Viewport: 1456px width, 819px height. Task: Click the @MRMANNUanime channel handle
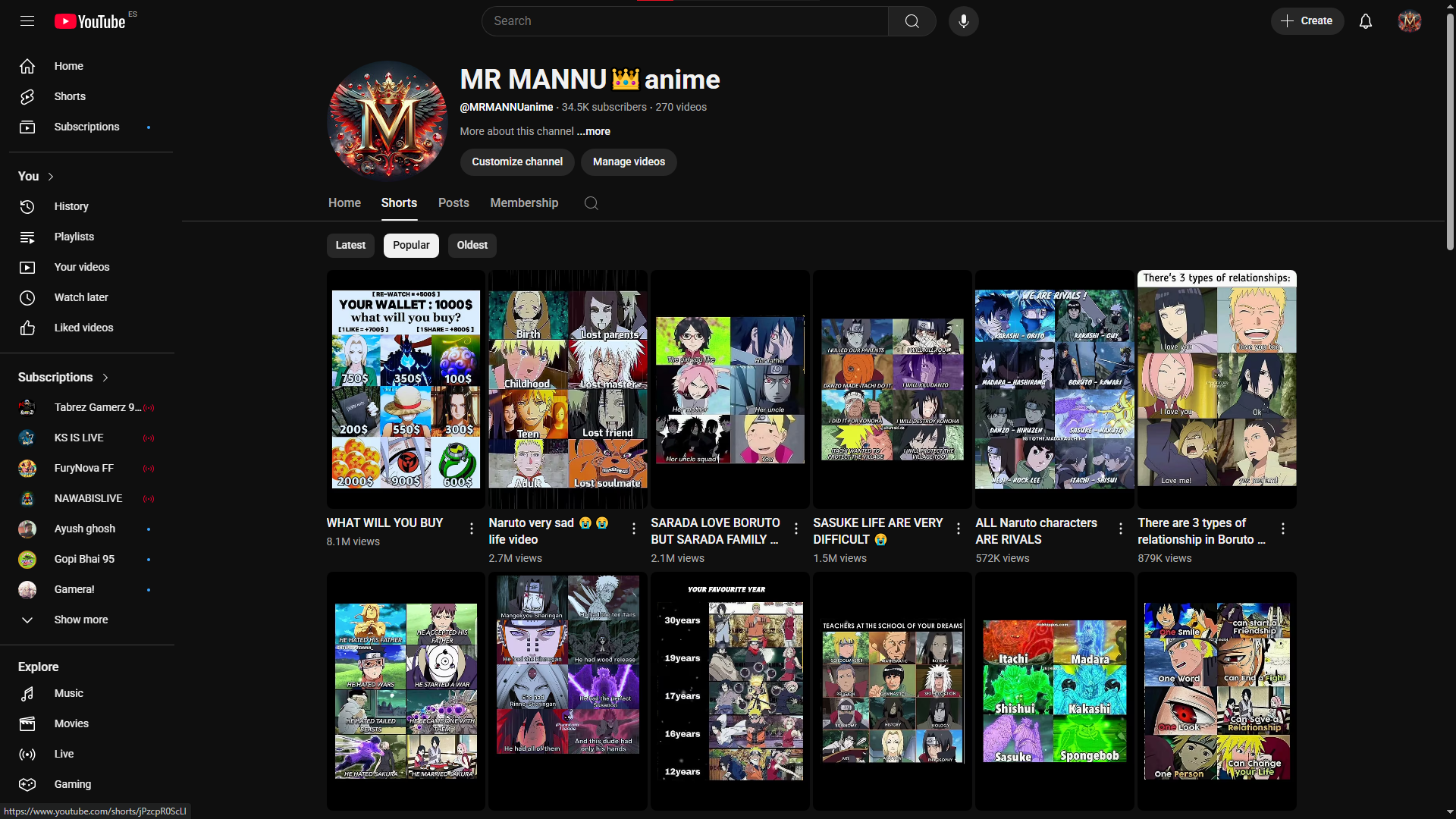pyautogui.click(x=507, y=107)
